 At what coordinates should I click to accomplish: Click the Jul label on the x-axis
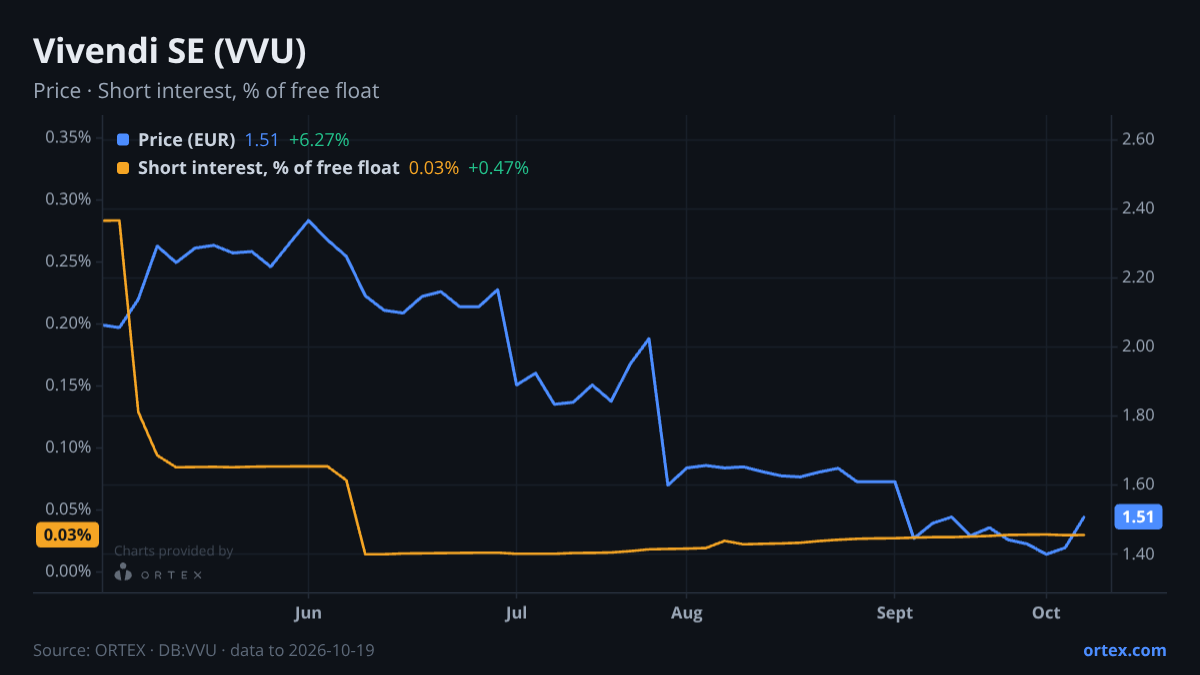pyautogui.click(x=517, y=613)
